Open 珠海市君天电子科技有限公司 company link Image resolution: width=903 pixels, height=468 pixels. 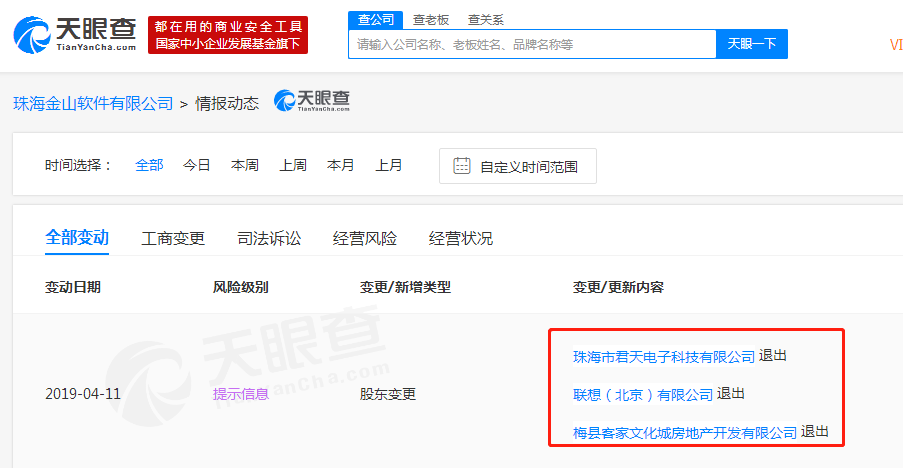coord(664,356)
